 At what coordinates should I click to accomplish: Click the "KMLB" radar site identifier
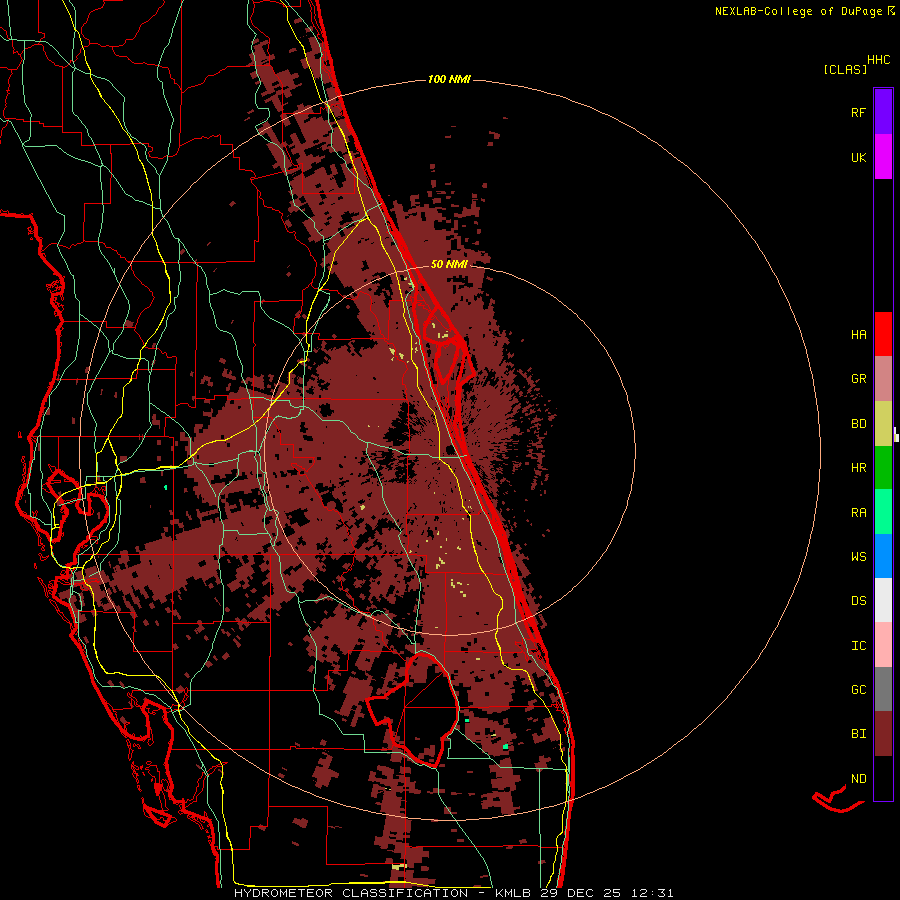(x=514, y=893)
